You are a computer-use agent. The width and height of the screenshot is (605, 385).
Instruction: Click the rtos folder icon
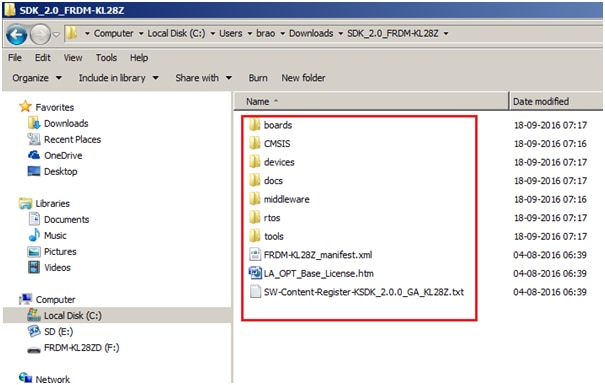254,217
